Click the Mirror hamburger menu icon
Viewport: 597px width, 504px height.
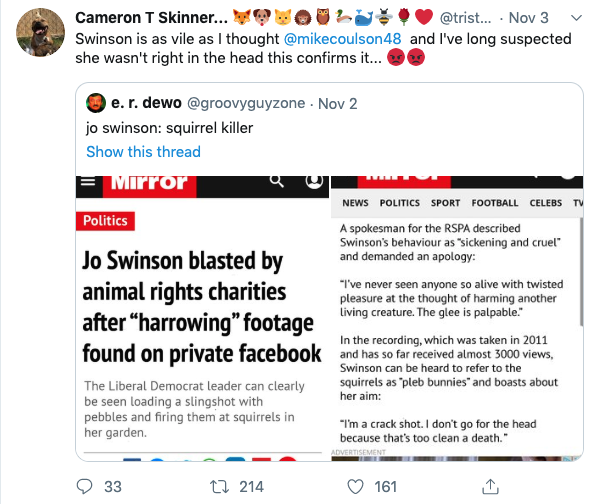tap(88, 181)
